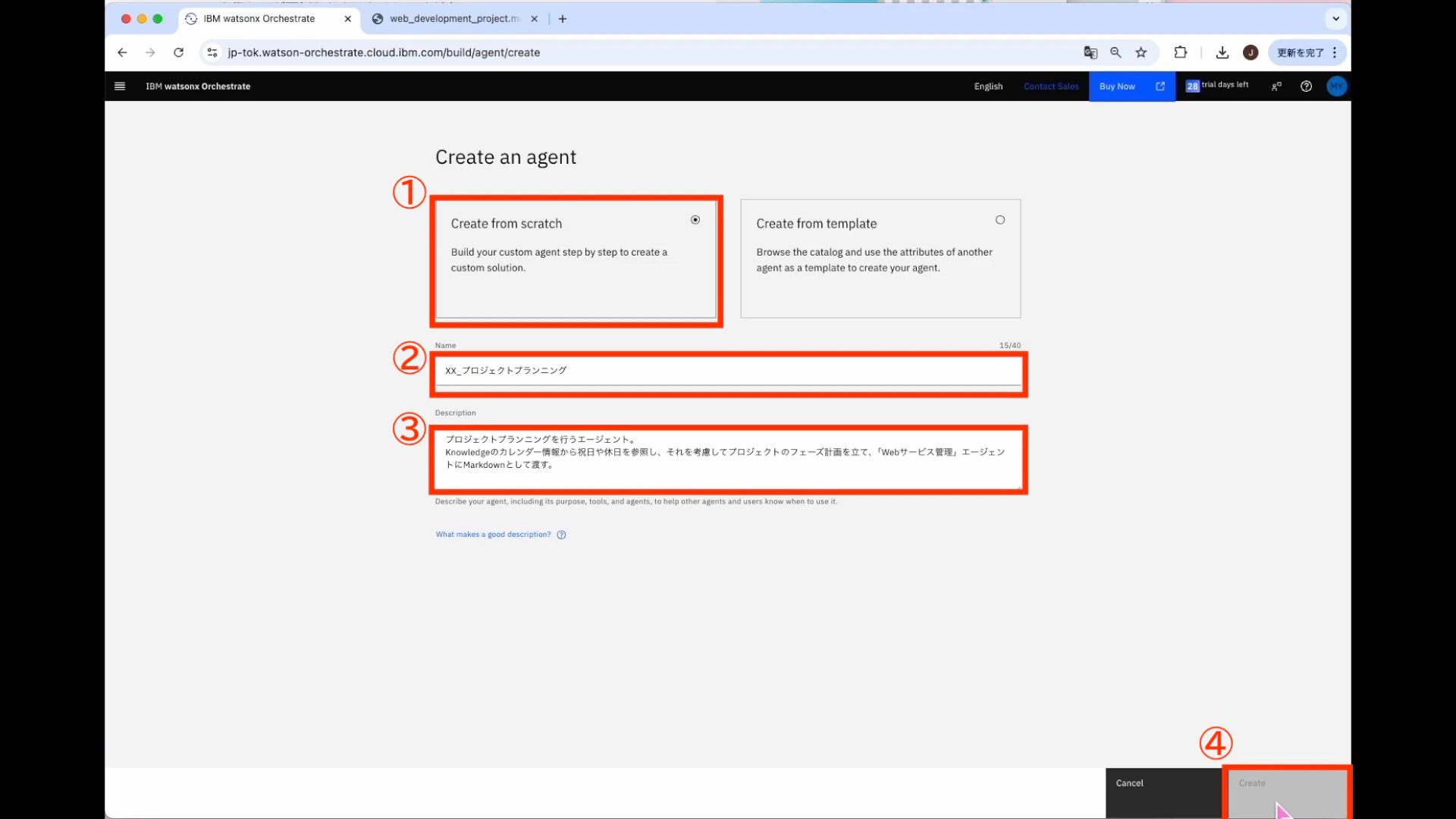Open the browser extensions puzzle icon
The image size is (1456, 819).
1181,52
